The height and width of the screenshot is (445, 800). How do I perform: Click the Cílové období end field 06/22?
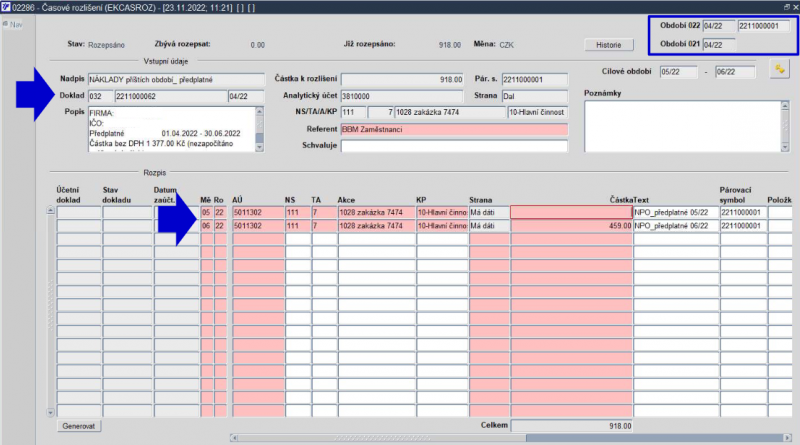click(735, 72)
